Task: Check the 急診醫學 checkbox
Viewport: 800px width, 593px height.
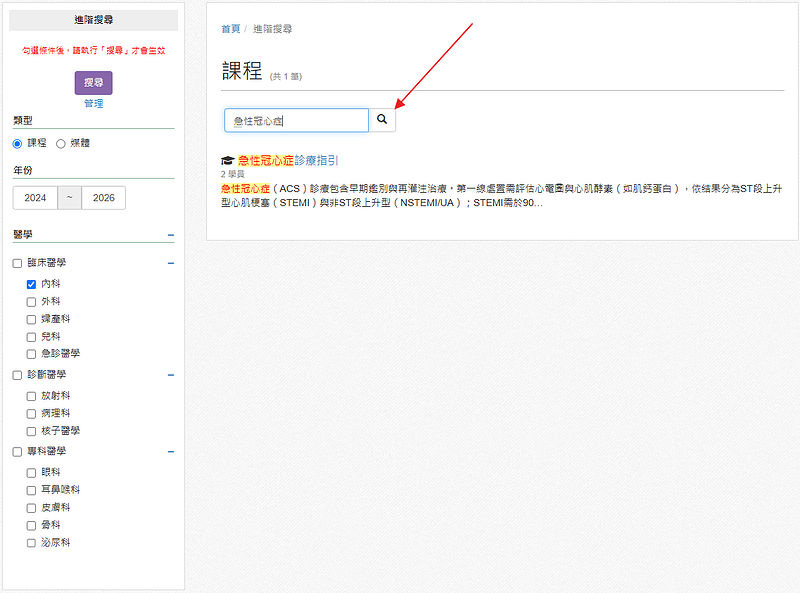Action: click(31, 354)
